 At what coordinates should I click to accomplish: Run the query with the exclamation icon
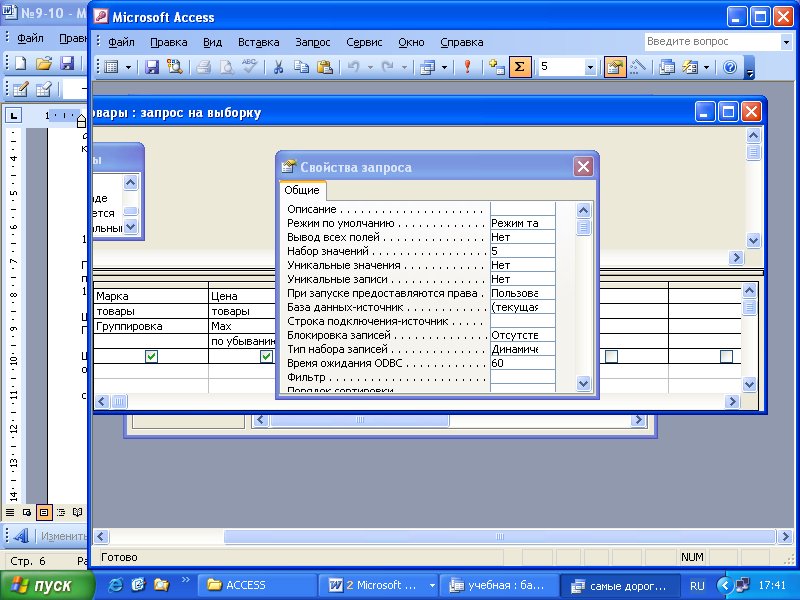(467, 67)
